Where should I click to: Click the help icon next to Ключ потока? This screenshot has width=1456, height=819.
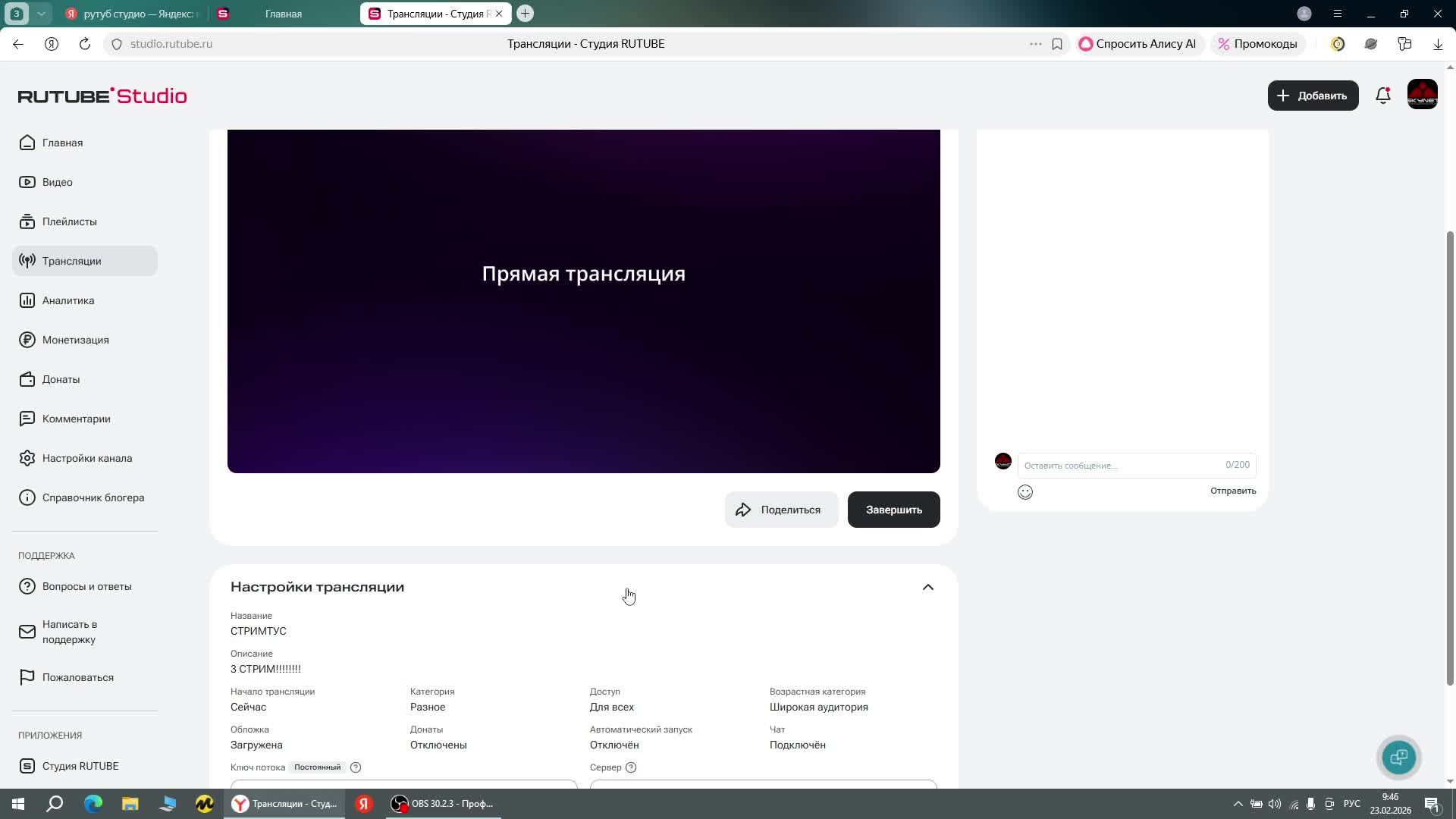click(356, 767)
